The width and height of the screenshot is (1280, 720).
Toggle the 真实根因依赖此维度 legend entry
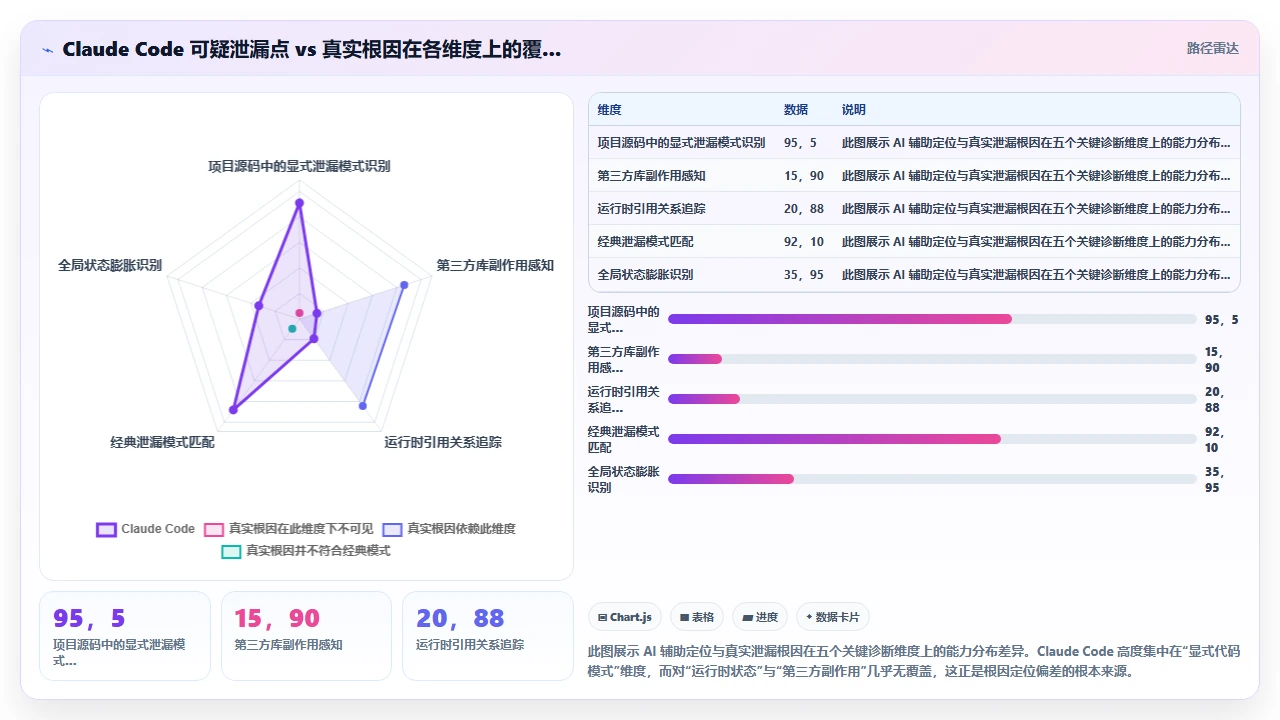[449, 529]
